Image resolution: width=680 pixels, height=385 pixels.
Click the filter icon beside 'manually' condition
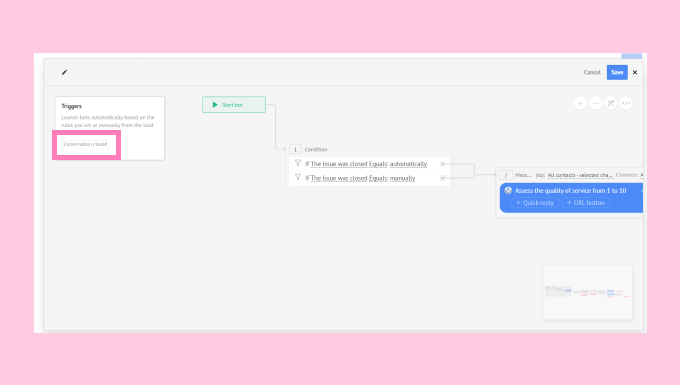pyautogui.click(x=298, y=177)
